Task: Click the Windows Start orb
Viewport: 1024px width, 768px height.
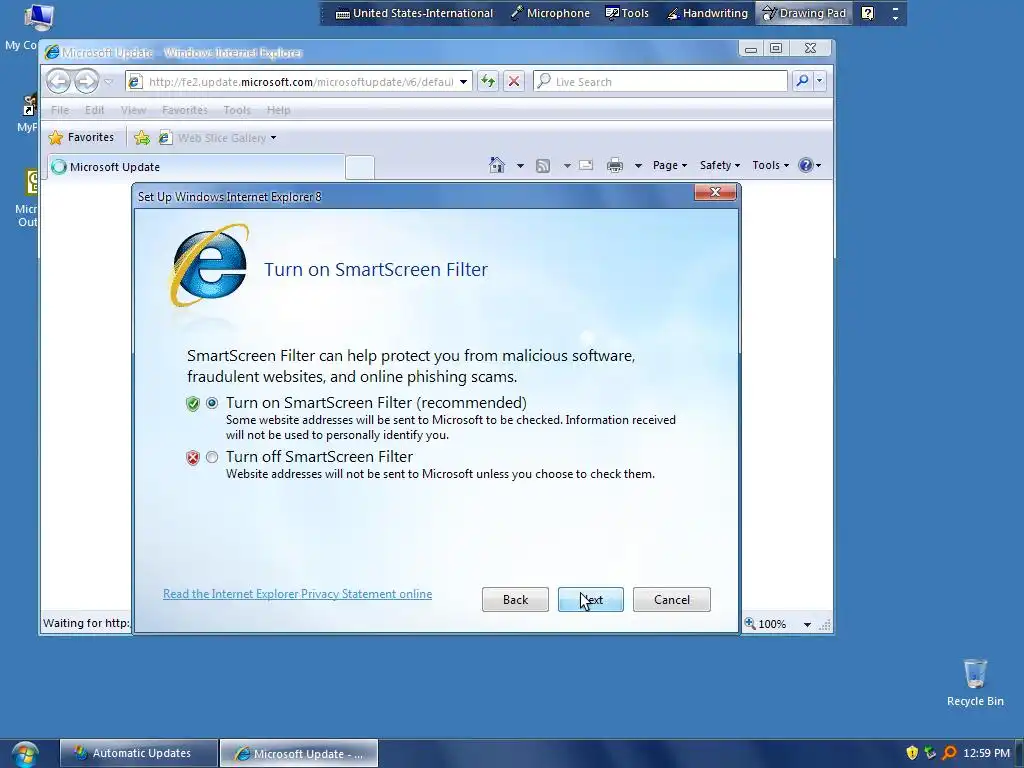Action: (25, 754)
